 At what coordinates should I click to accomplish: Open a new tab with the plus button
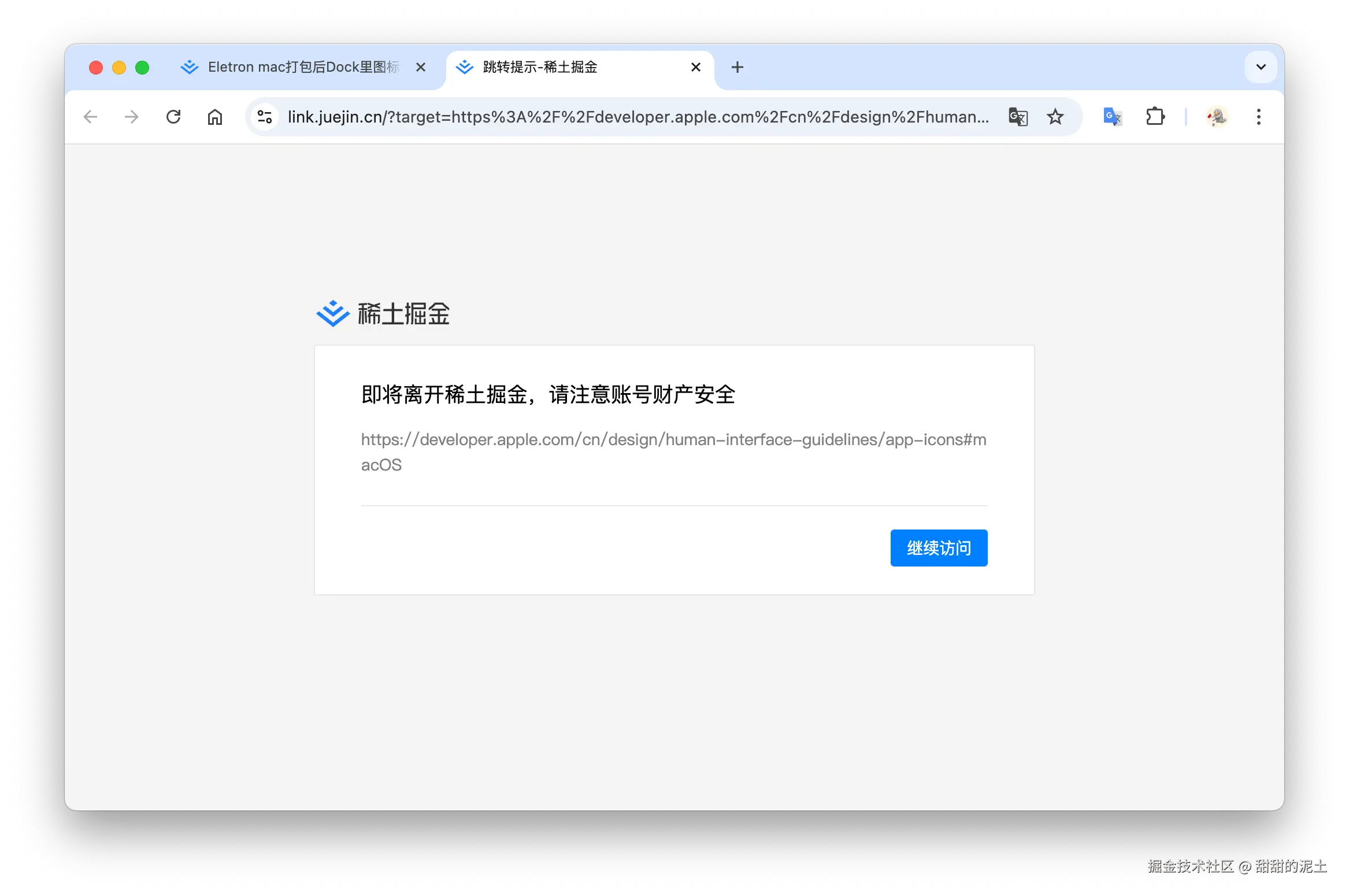point(737,67)
